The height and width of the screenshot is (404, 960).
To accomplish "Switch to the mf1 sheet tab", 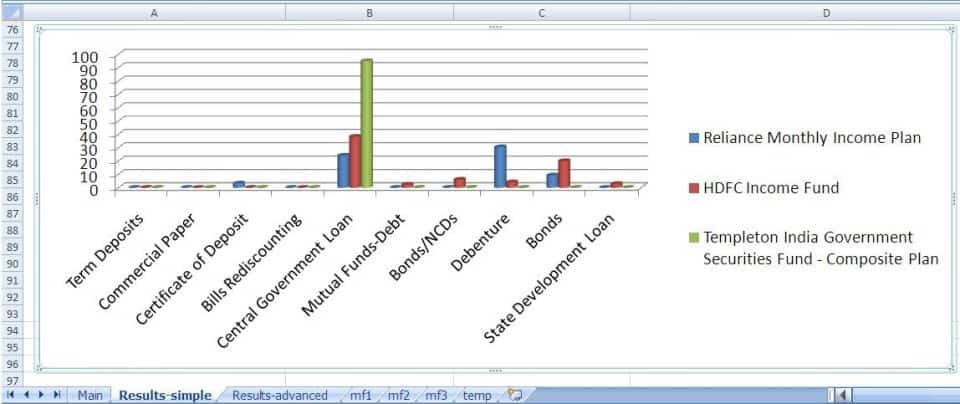I will 361,395.
